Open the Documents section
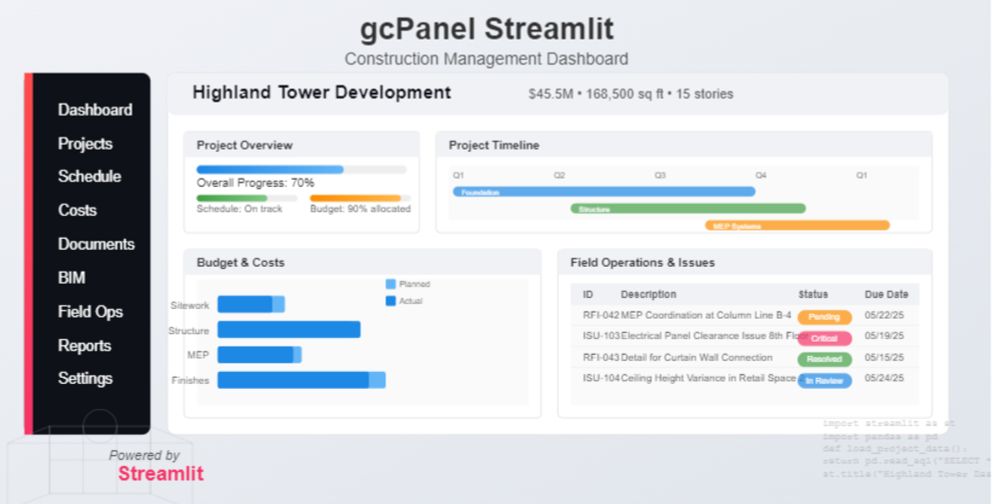The width and height of the screenshot is (1000, 504). point(96,244)
